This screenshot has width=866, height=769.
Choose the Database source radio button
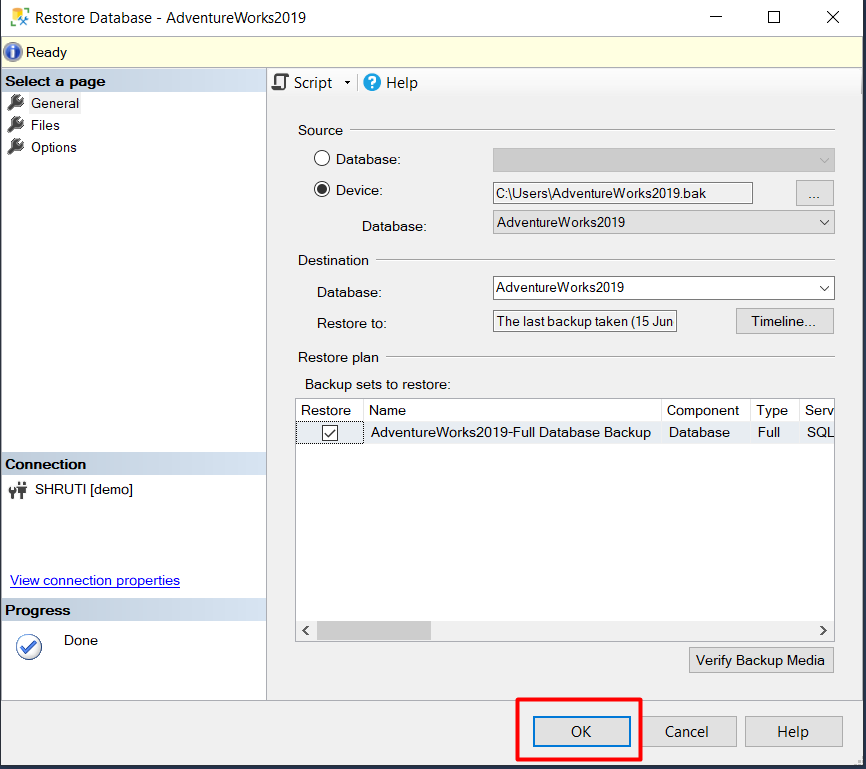322,159
